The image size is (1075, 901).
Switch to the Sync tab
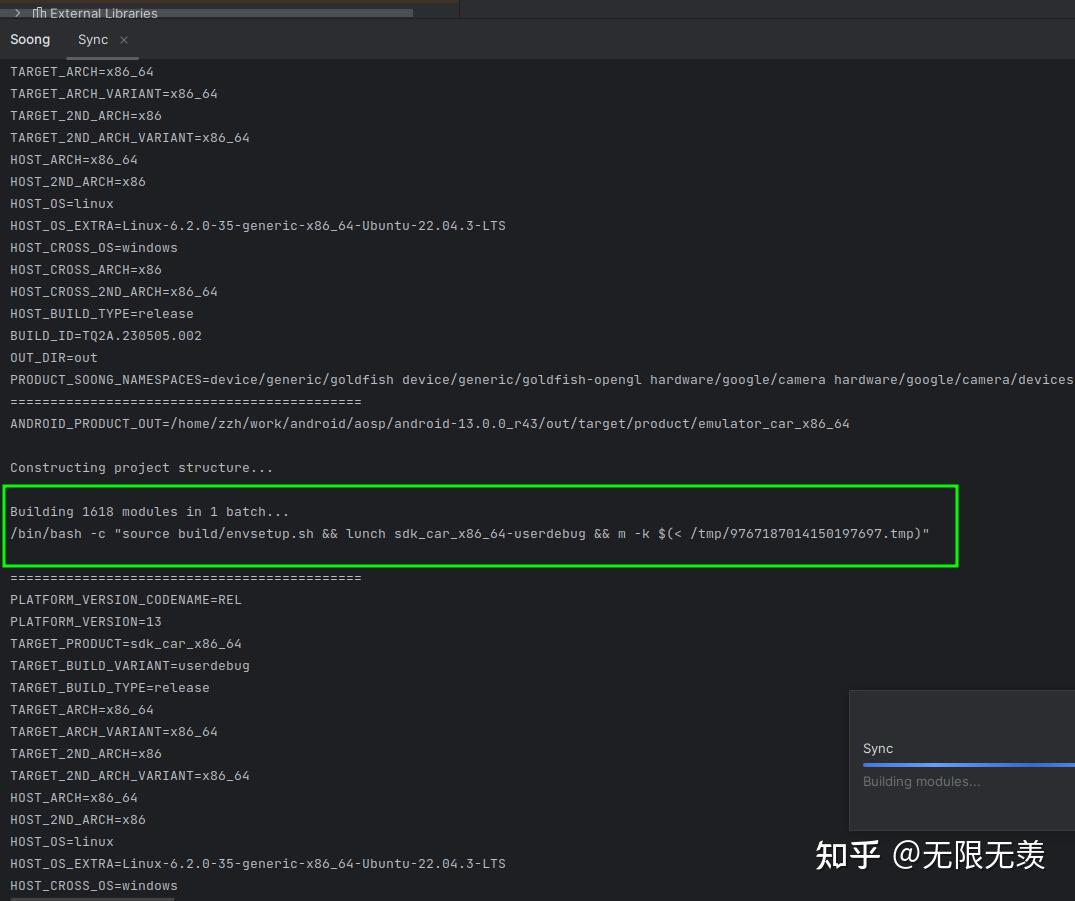click(93, 39)
